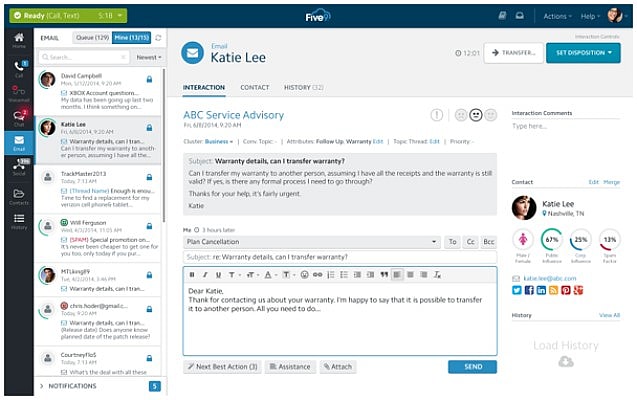Click the Send button
This screenshot has width=637, height=400.
click(x=472, y=367)
